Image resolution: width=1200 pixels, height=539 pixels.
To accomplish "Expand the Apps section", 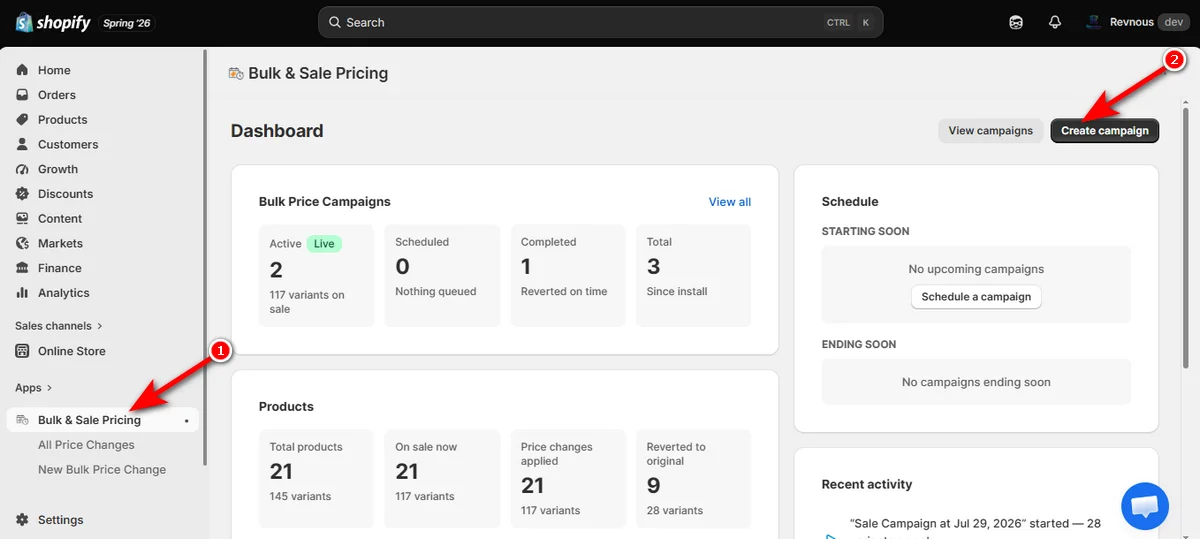I will (x=34, y=388).
